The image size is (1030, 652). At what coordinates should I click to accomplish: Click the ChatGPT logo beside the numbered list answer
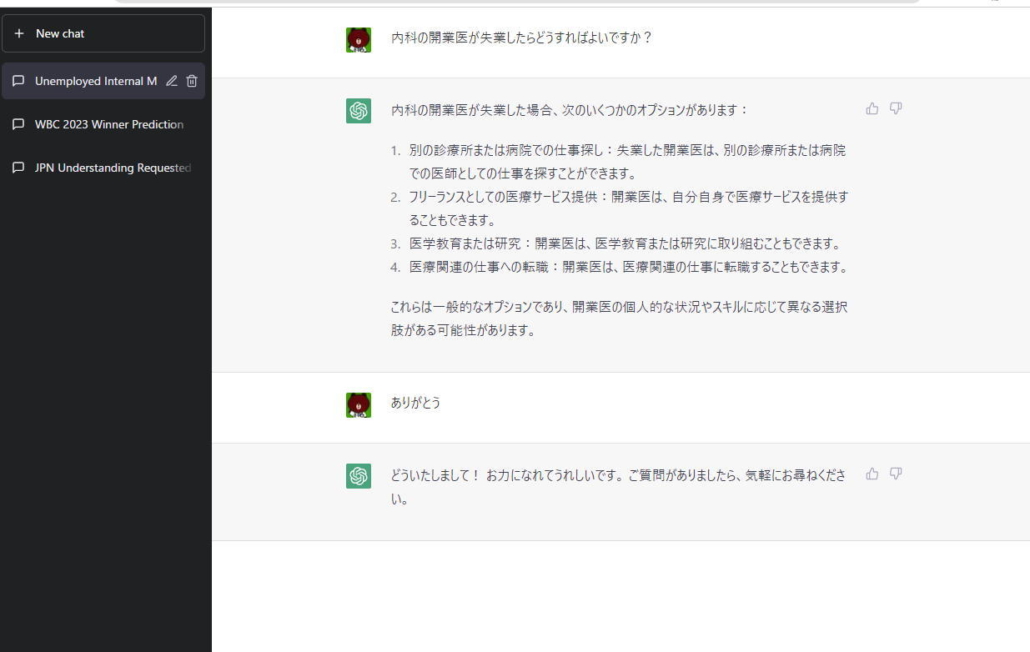(x=358, y=111)
